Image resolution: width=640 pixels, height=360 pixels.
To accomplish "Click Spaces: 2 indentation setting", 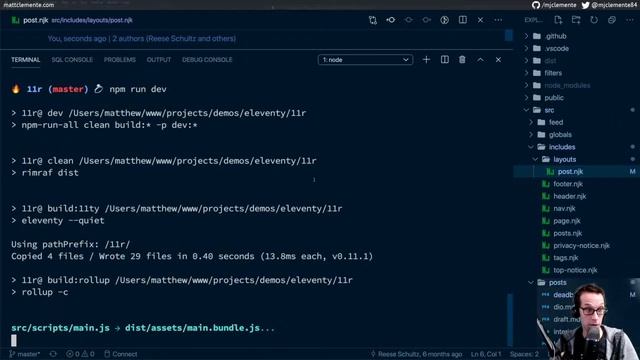I will [524, 354].
